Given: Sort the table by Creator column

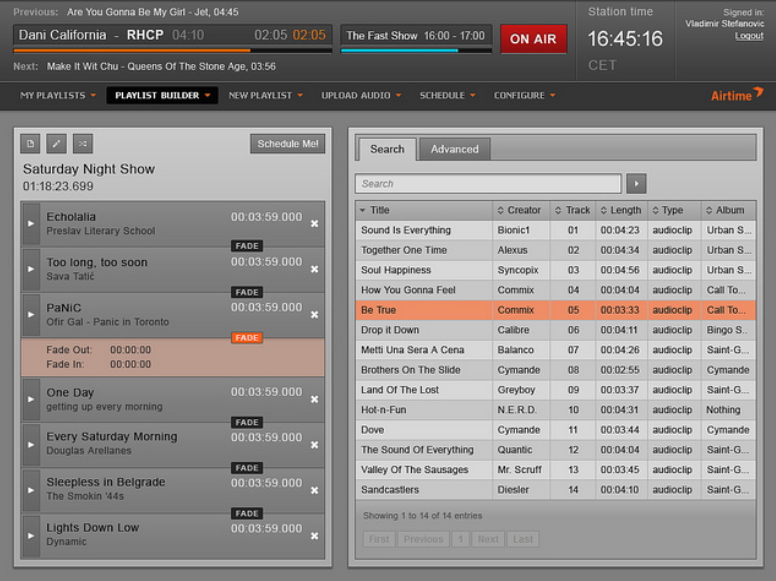Looking at the screenshot, I should 521,210.
